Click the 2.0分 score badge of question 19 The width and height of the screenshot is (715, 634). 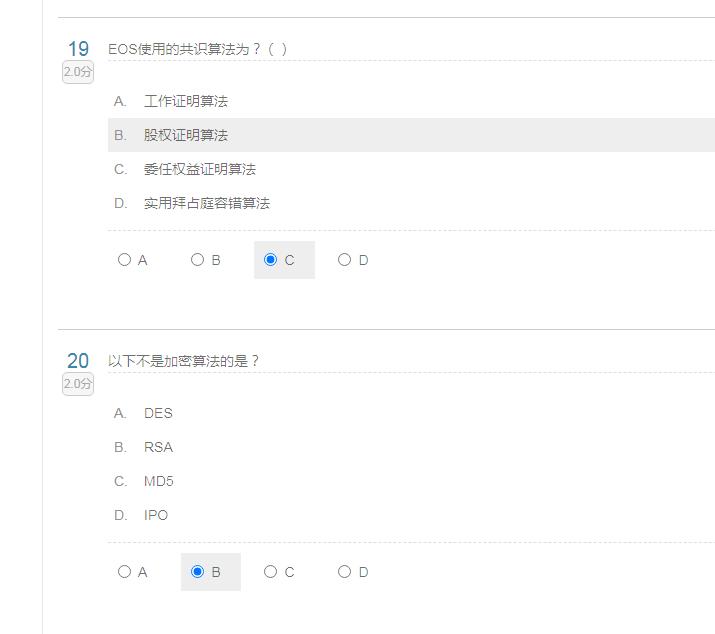click(x=78, y=72)
